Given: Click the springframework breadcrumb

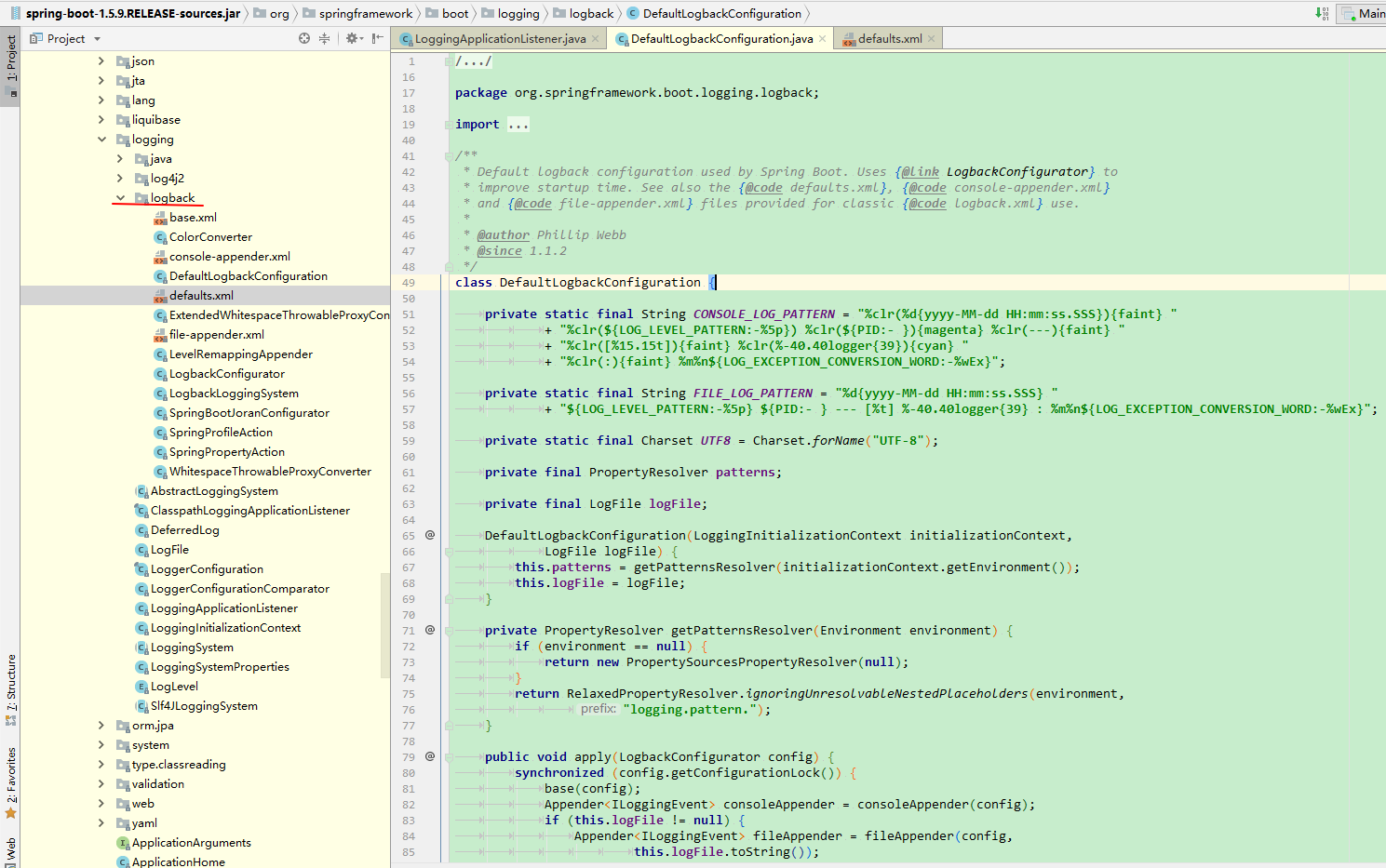Looking at the screenshot, I should click(x=357, y=13).
